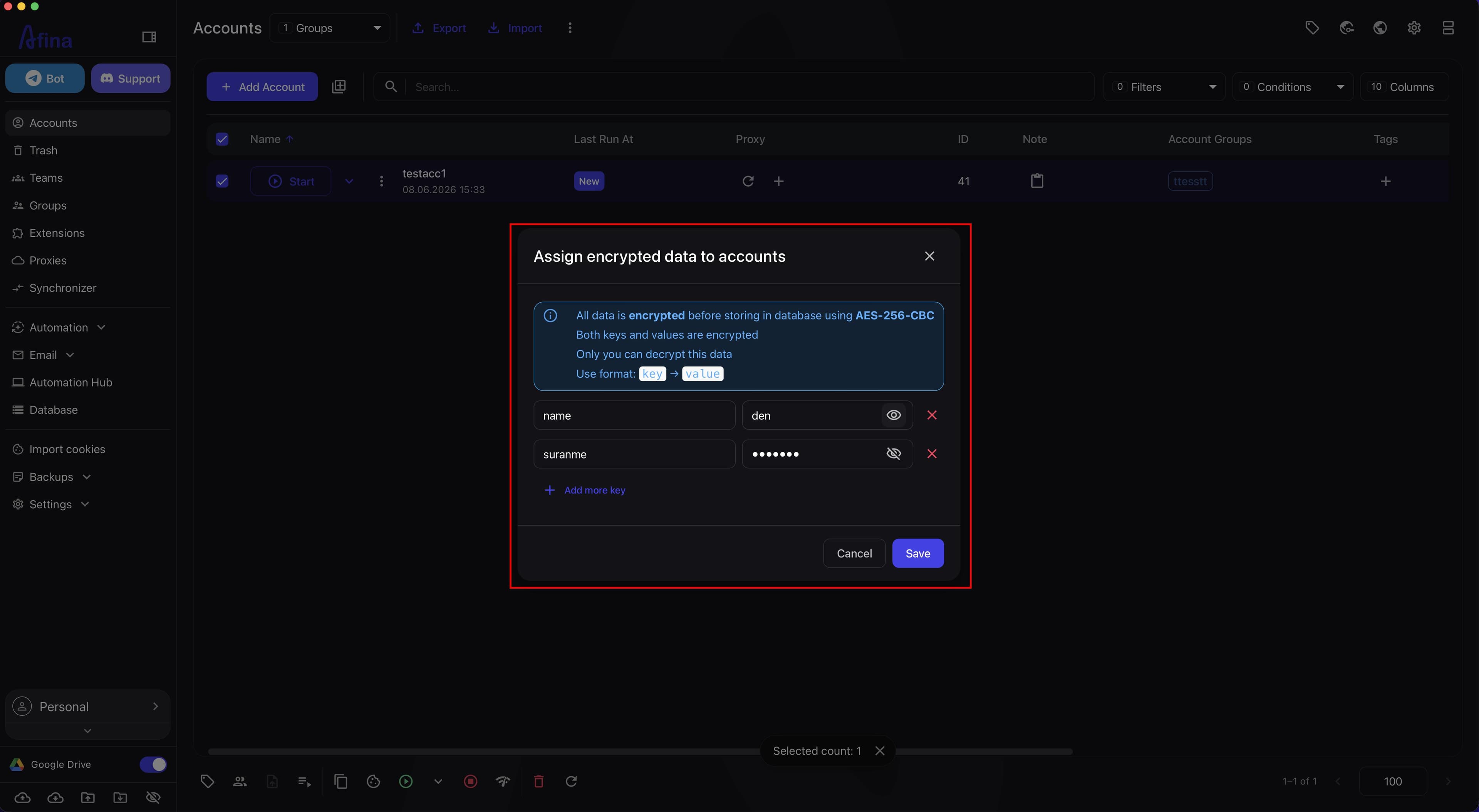Show or hide the 'den' value
Image resolution: width=1479 pixels, height=812 pixels.
coord(894,415)
